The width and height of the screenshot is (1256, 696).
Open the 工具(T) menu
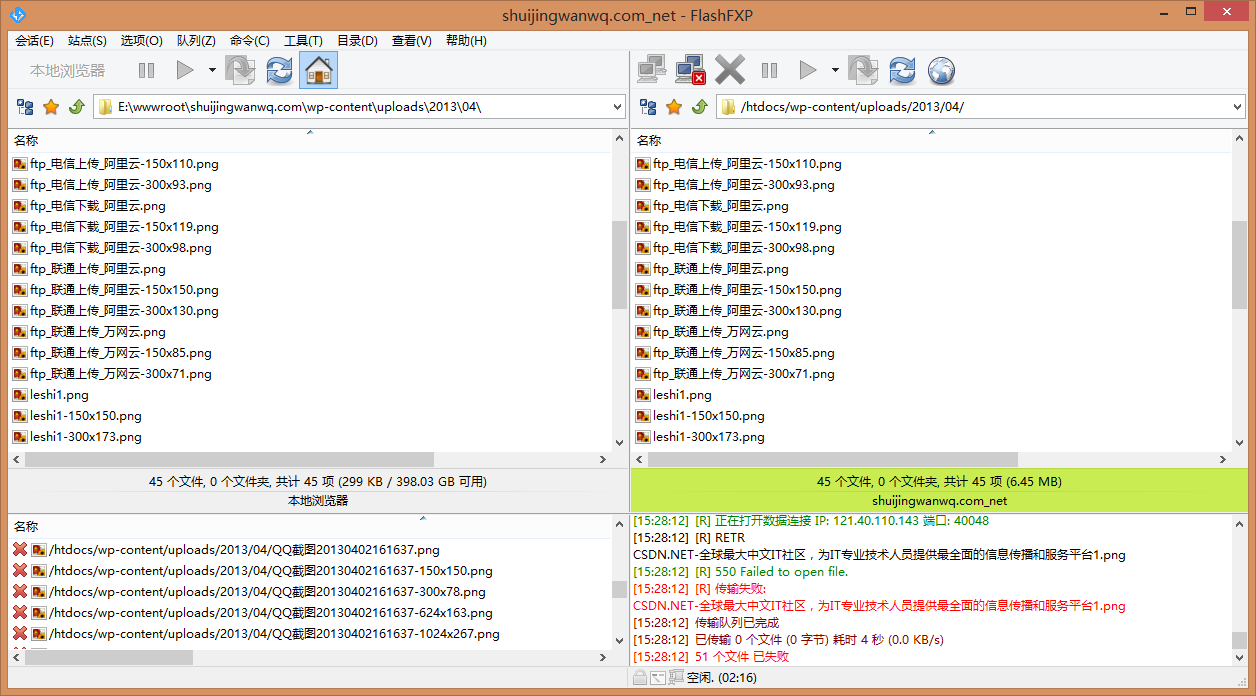[x=303, y=41]
